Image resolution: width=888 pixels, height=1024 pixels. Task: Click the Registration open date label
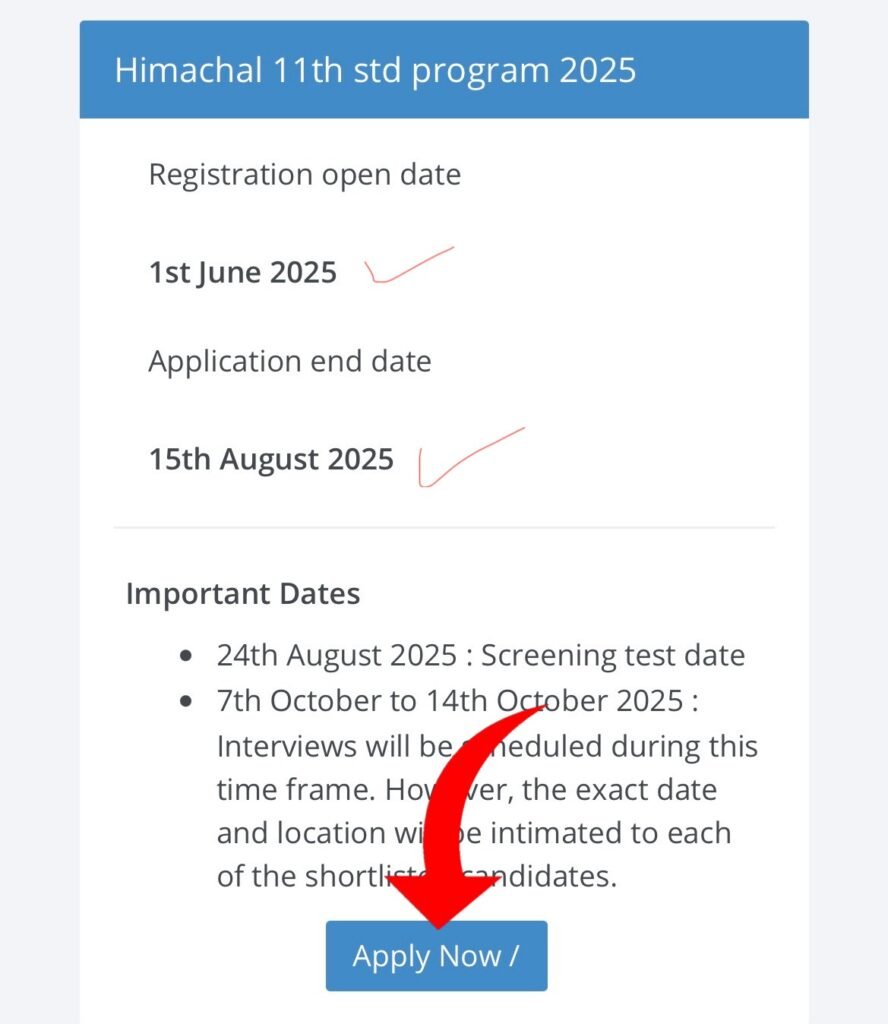pos(304,175)
